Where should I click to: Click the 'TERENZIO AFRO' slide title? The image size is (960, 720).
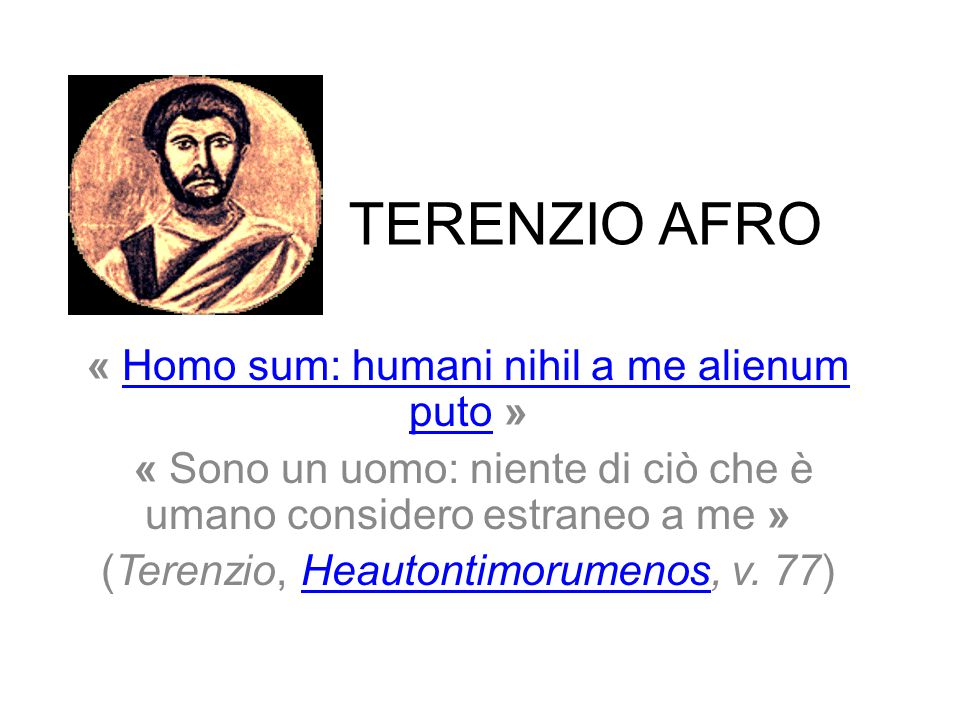pyautogui.click(x=584, y=223)
